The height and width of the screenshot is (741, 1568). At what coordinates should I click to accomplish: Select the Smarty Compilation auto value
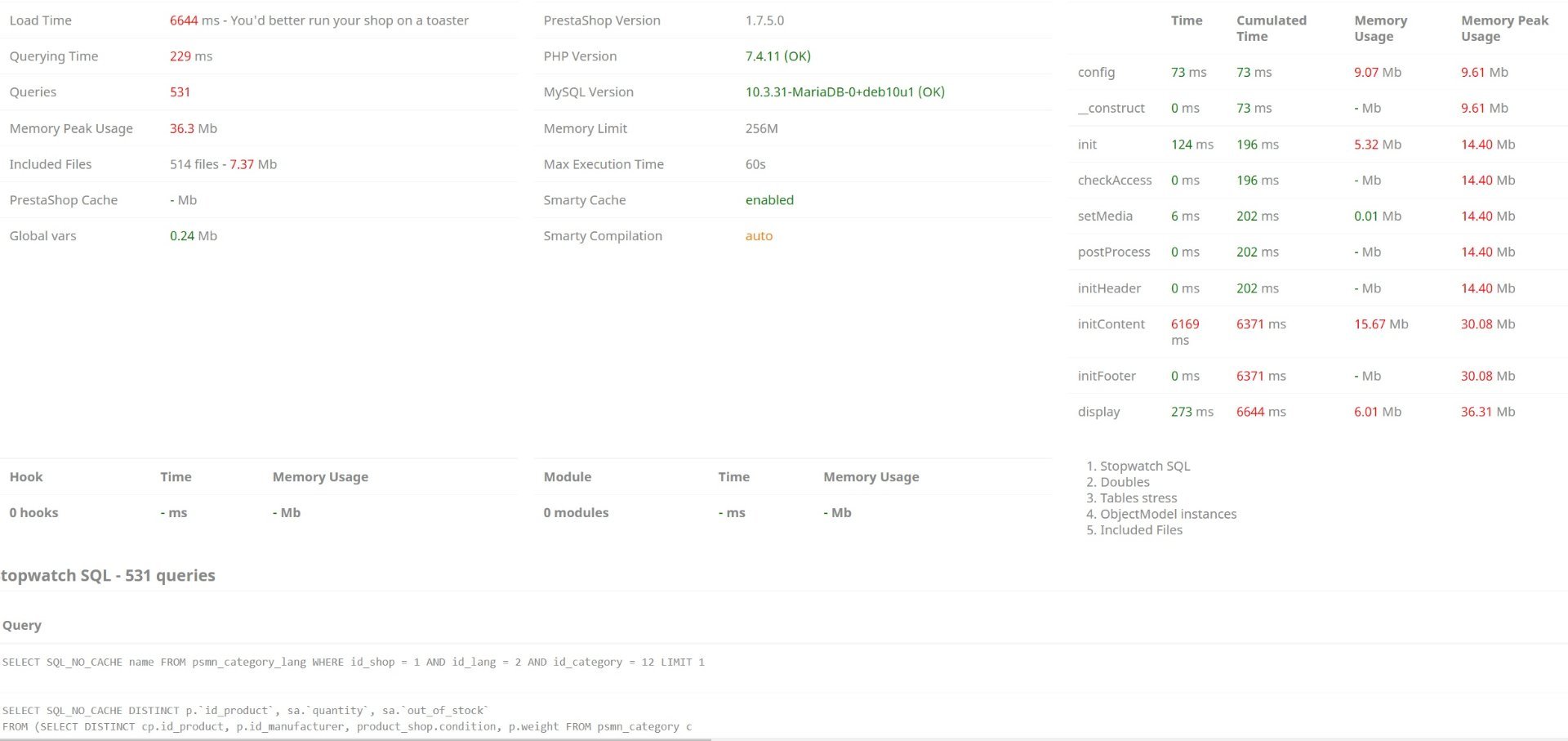pyautogui.click(x=759, y=236)
